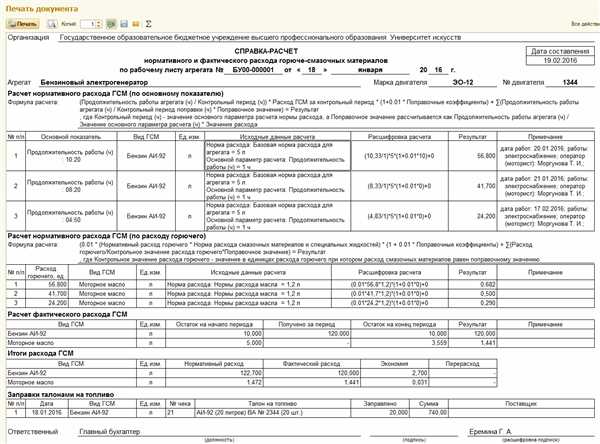Select oil result 0,682 cell
Screen dimensions: 600x444
[x=473, y=284]
